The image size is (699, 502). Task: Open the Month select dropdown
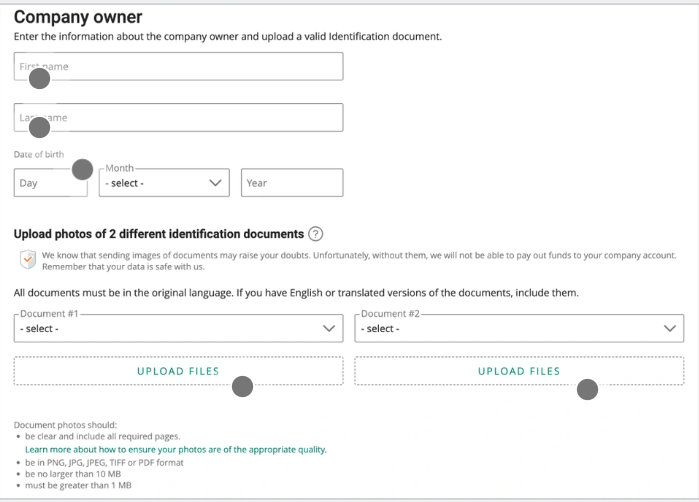coord(164,183)
